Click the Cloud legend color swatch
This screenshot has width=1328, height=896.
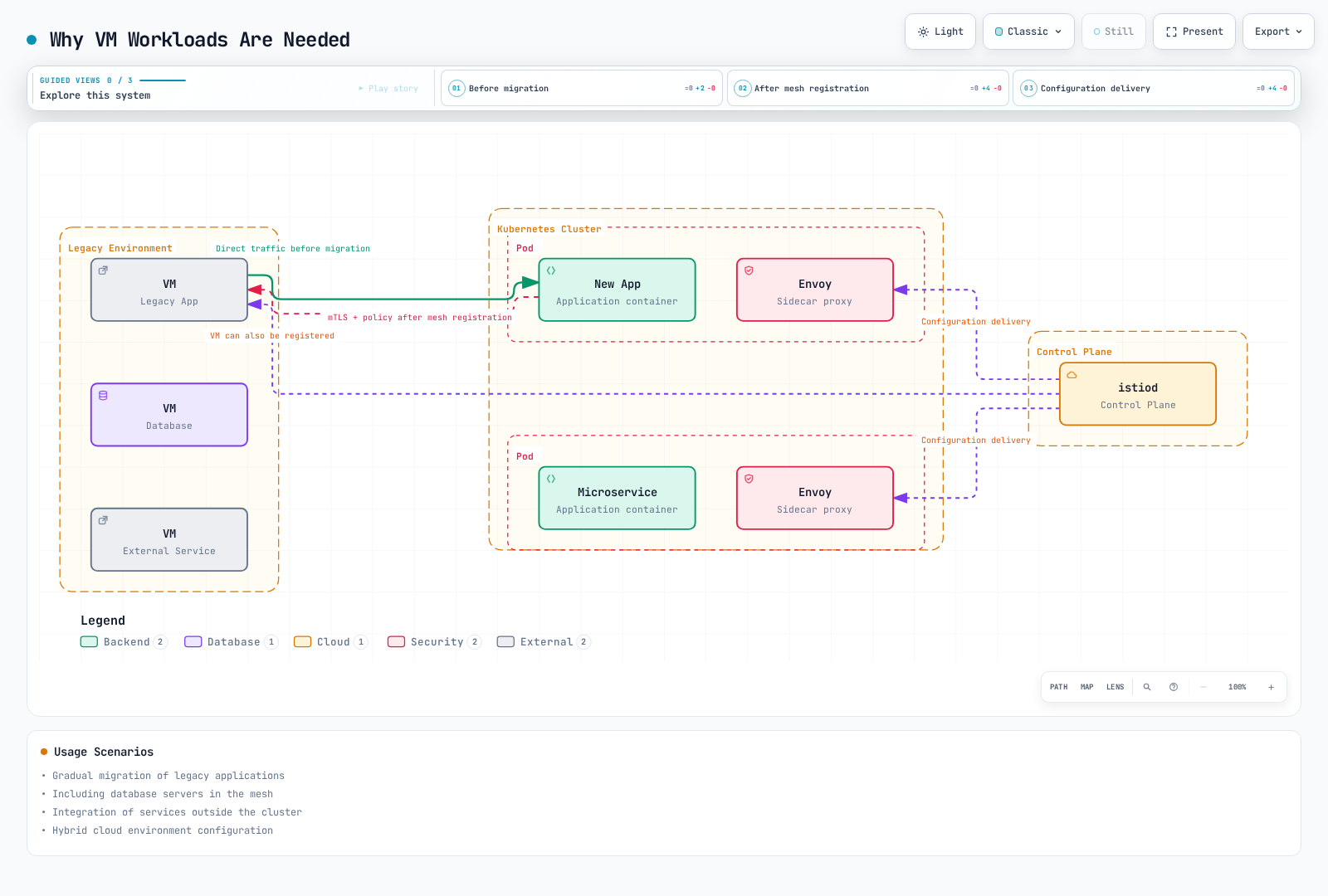[303, 642]
